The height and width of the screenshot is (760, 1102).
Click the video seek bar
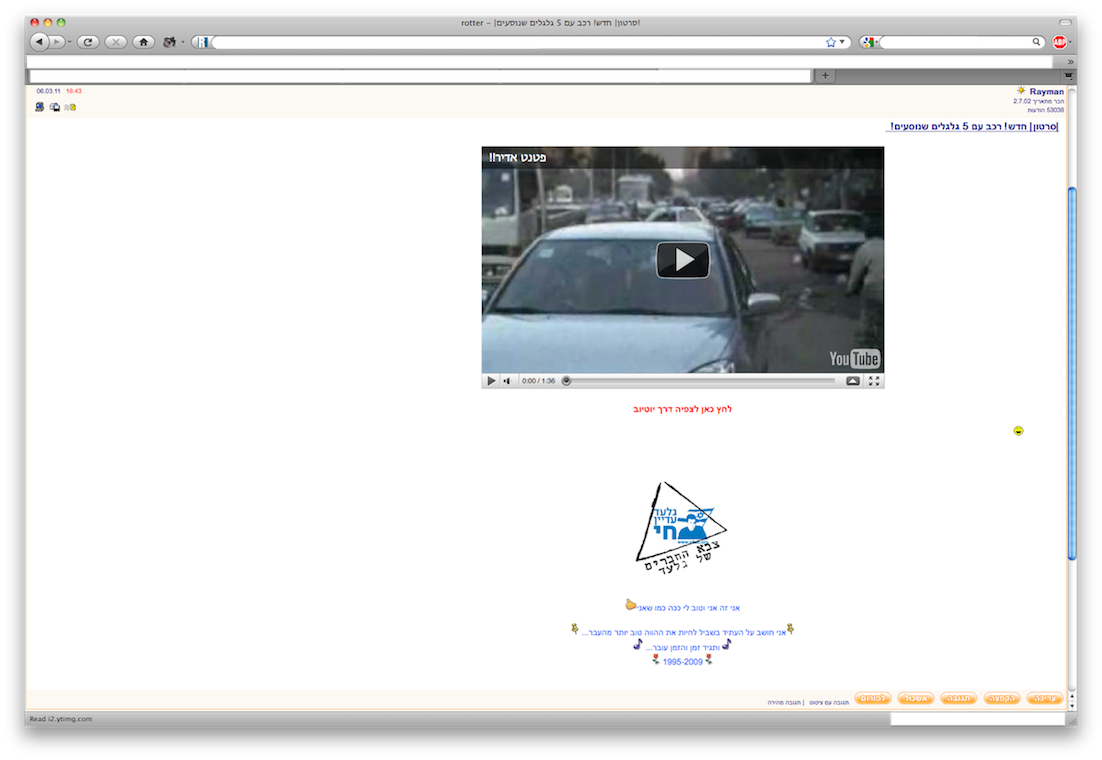tap(700, 381)
